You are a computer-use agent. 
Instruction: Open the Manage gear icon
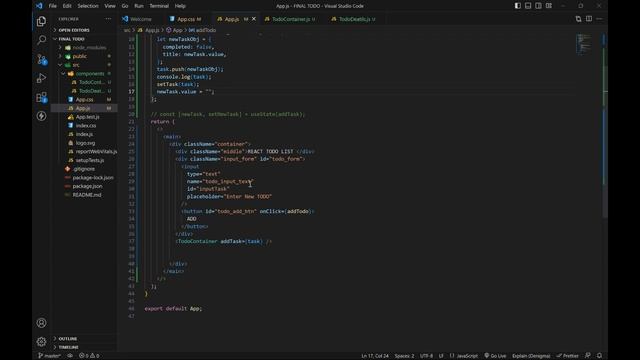point(41,341)
